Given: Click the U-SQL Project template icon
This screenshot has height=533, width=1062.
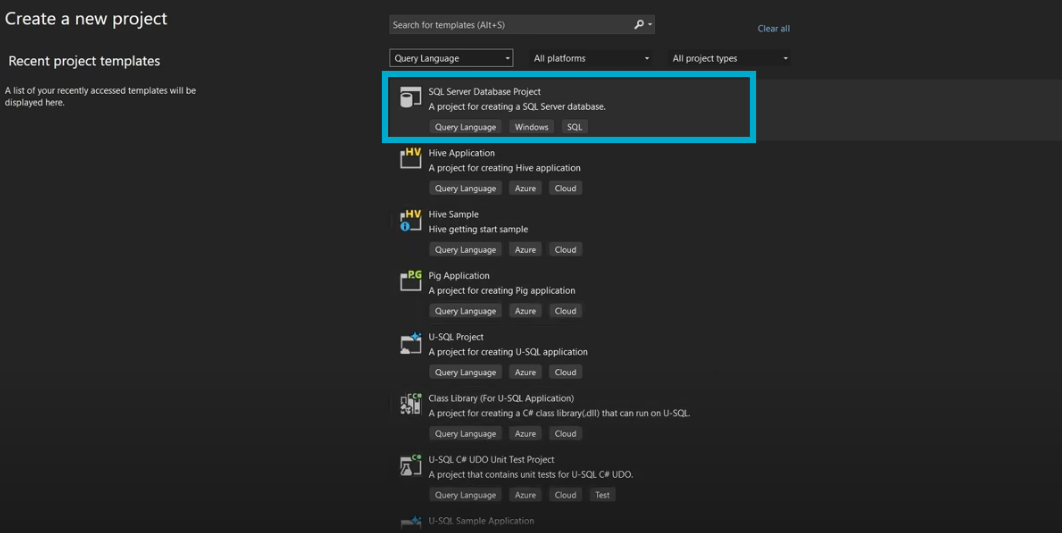Looking at the screenshot, I should [x=410, y=343].
